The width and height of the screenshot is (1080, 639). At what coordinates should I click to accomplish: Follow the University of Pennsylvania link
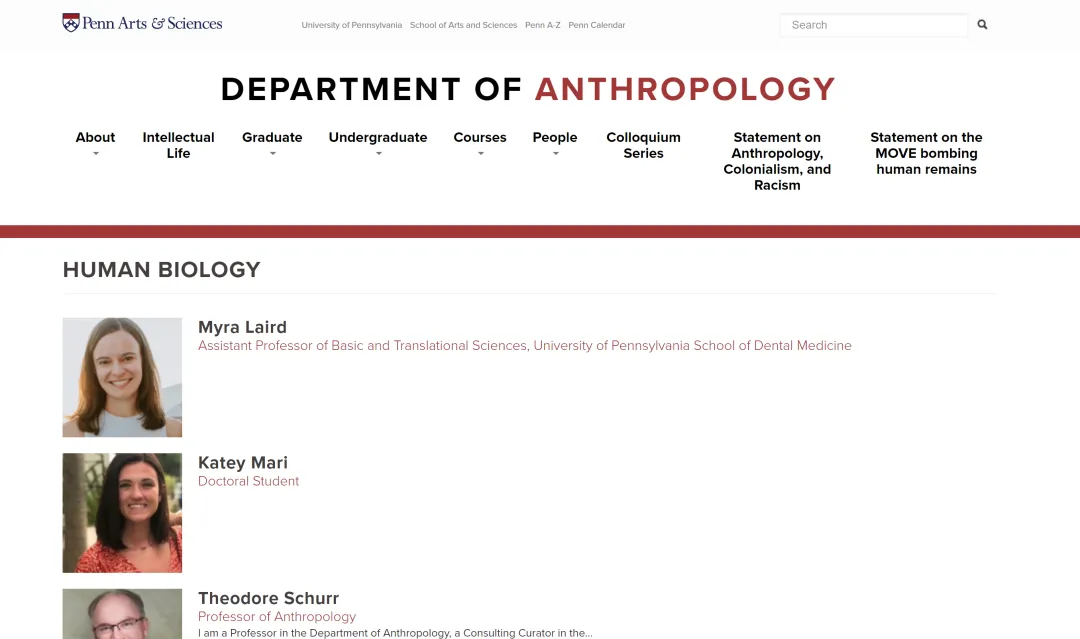[x=351, y=25]
